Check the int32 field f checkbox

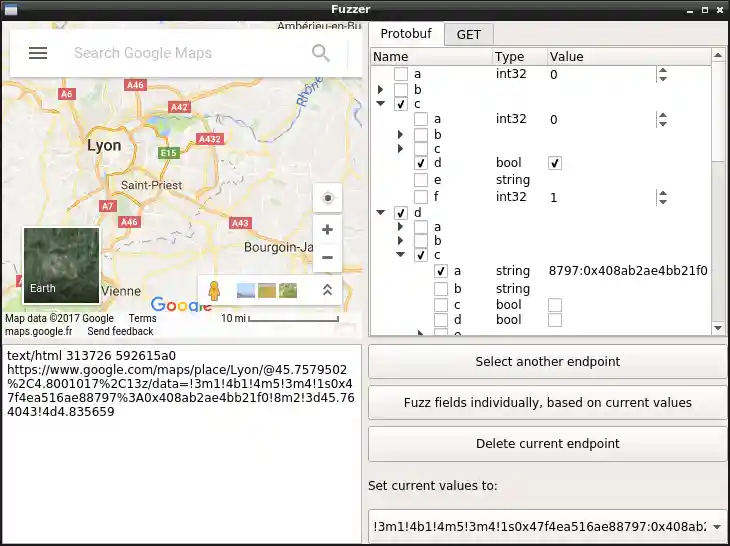[x=421, y=197]
